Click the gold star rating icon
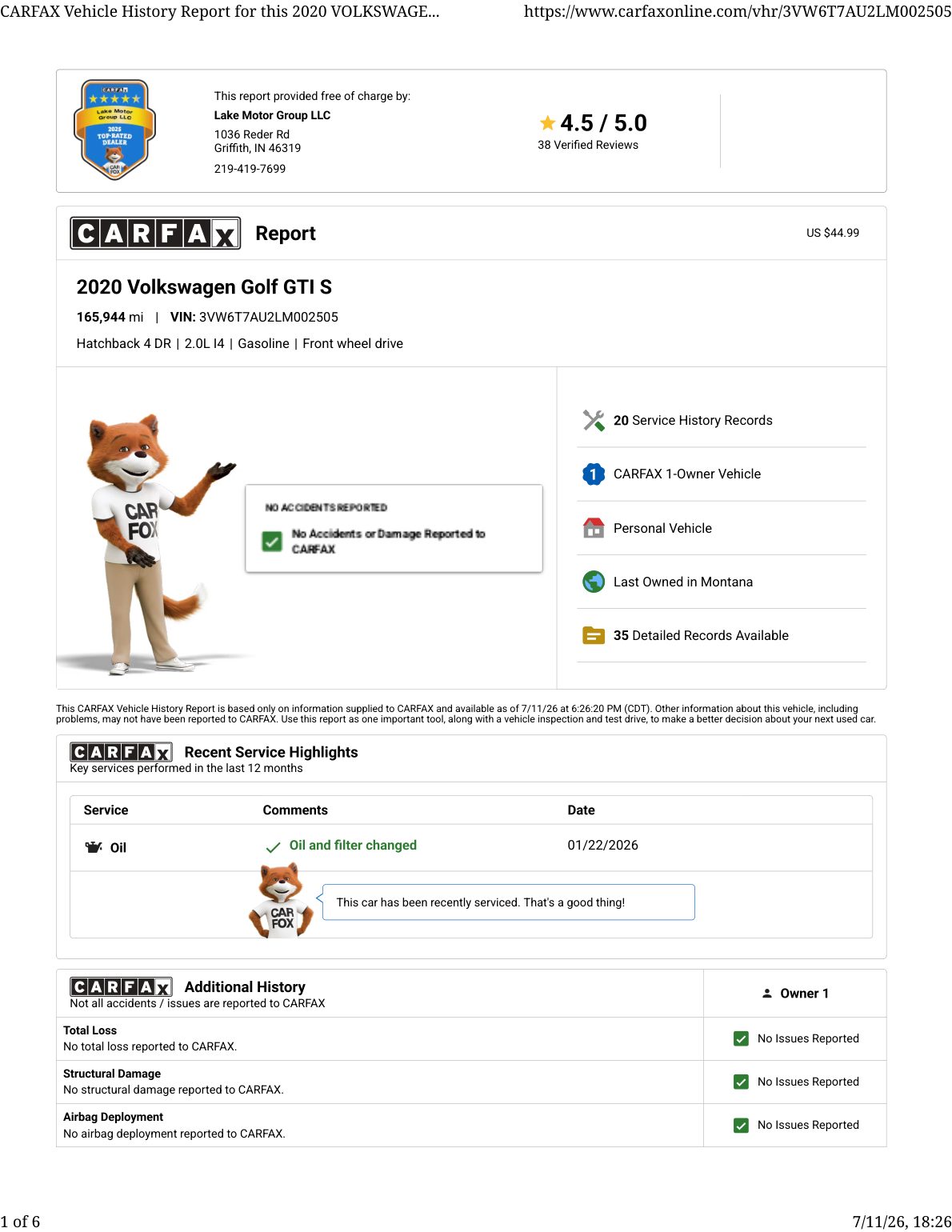952x1232 pixels. [x=547, y=123]
